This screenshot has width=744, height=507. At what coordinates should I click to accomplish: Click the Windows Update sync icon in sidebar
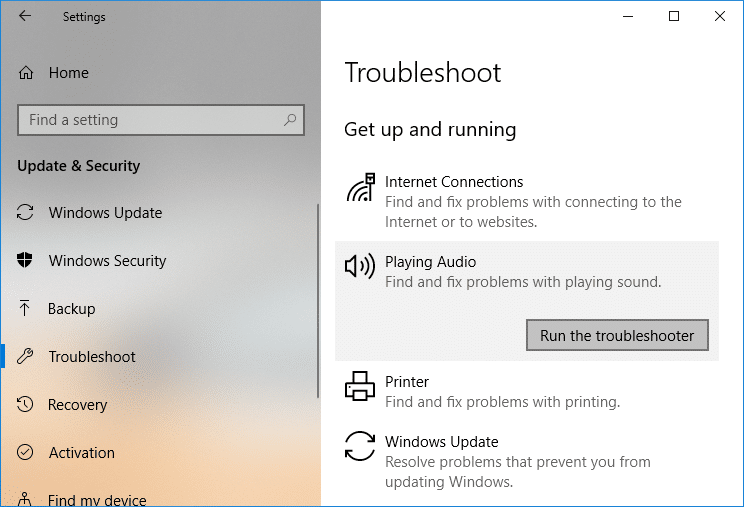26,213
